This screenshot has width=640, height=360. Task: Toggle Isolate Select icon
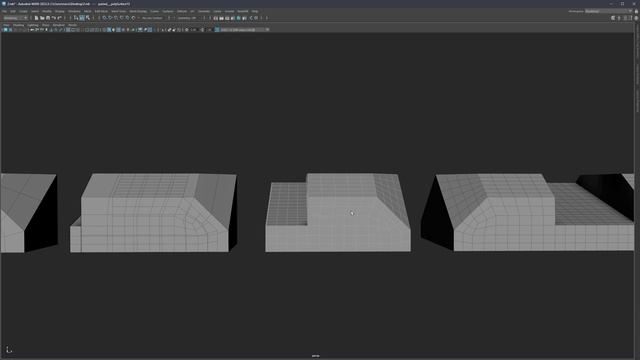coord(162,30)
